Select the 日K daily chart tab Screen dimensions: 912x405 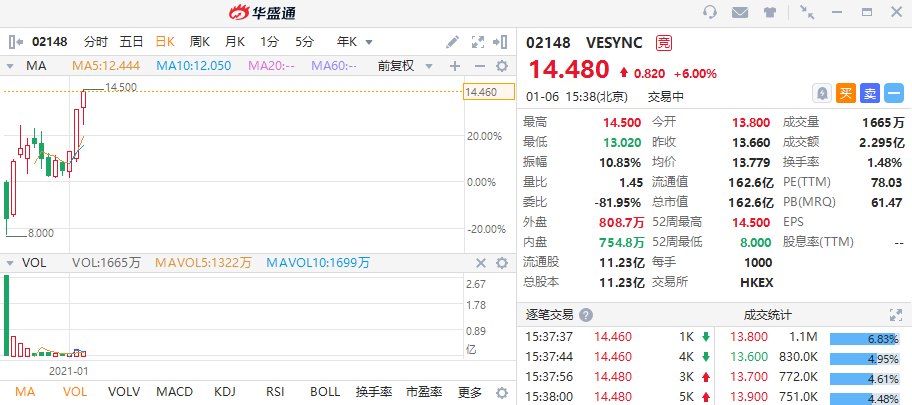click(x=165, y=42)
